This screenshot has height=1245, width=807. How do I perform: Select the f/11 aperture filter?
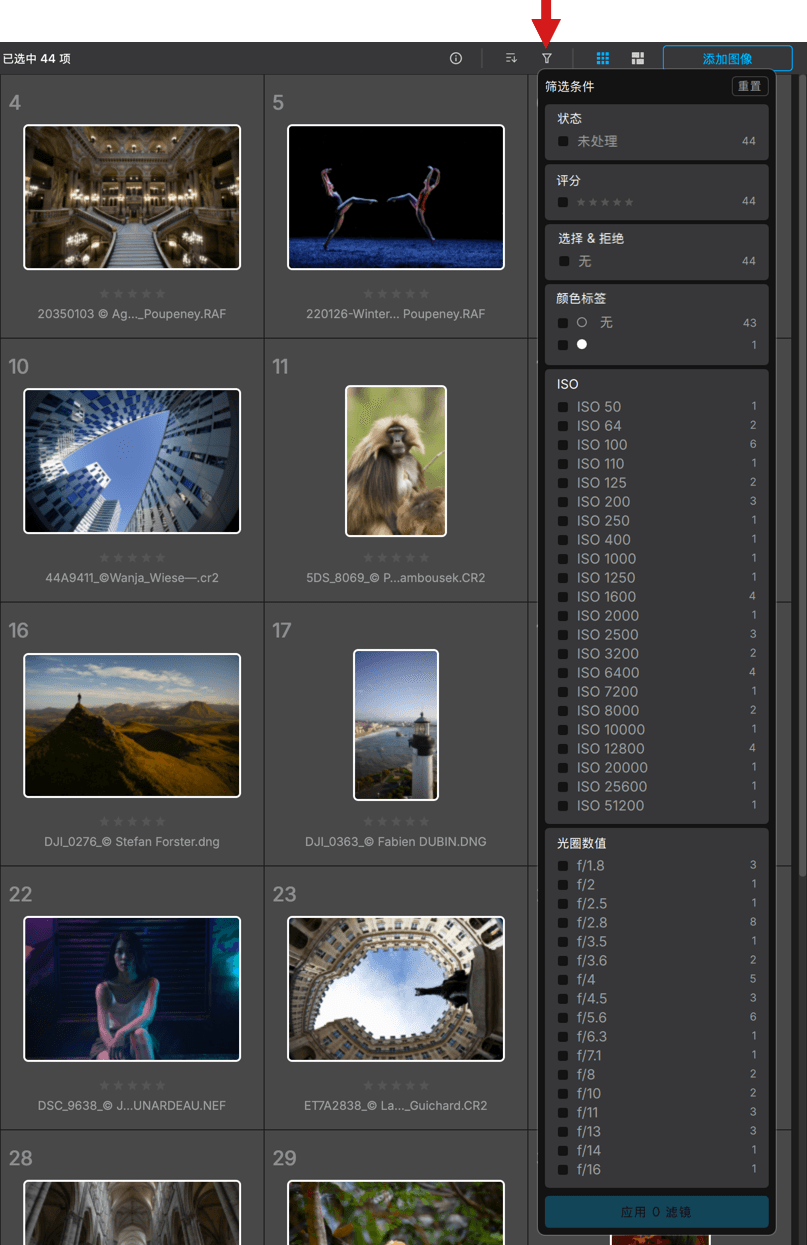pos(563,1113)
